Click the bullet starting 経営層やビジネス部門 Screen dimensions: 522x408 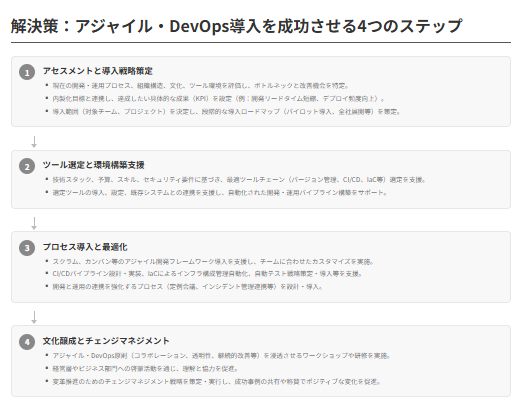point(145,369)
